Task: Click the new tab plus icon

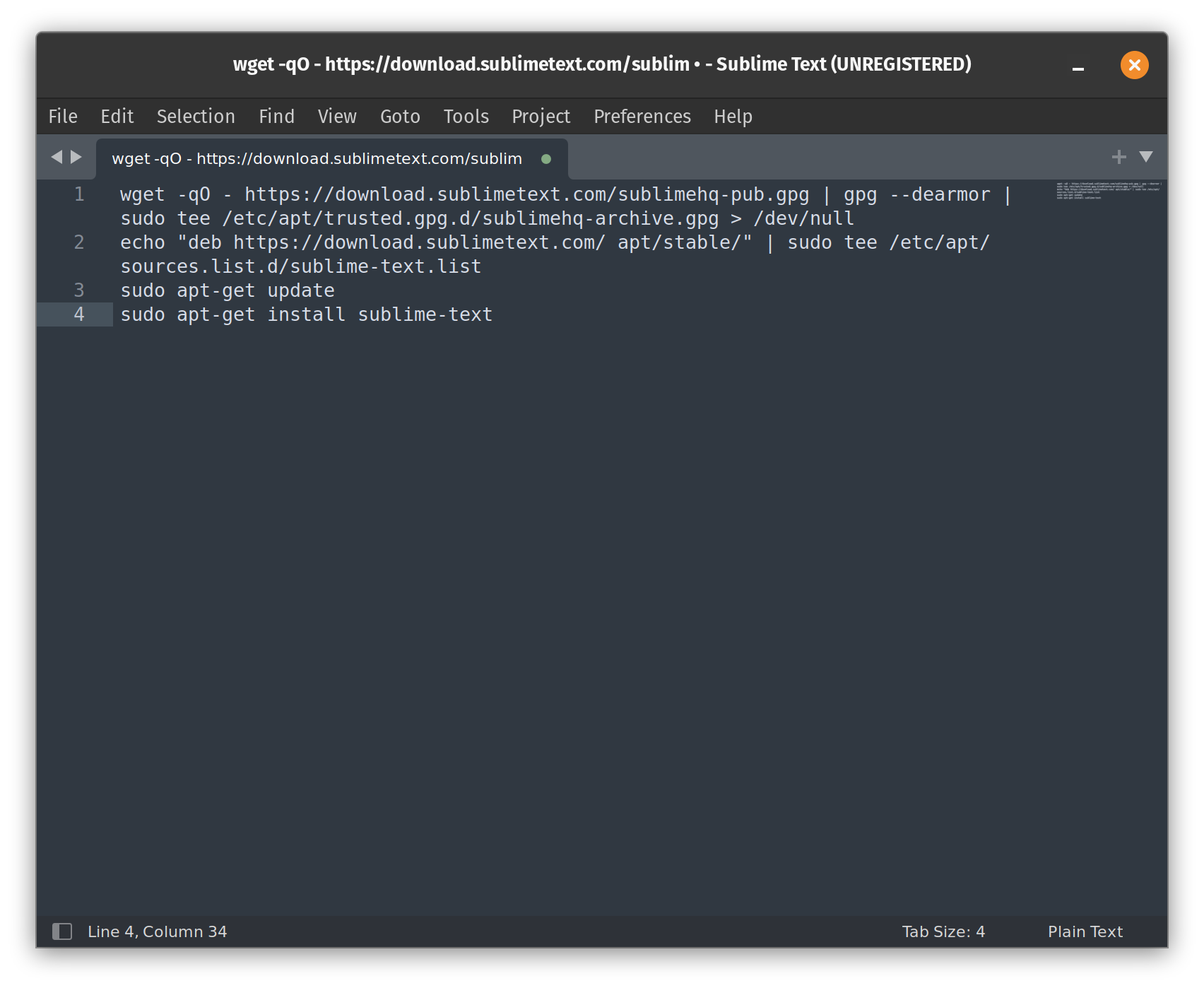Action: pyautogui.click(x=1119, y=157)
